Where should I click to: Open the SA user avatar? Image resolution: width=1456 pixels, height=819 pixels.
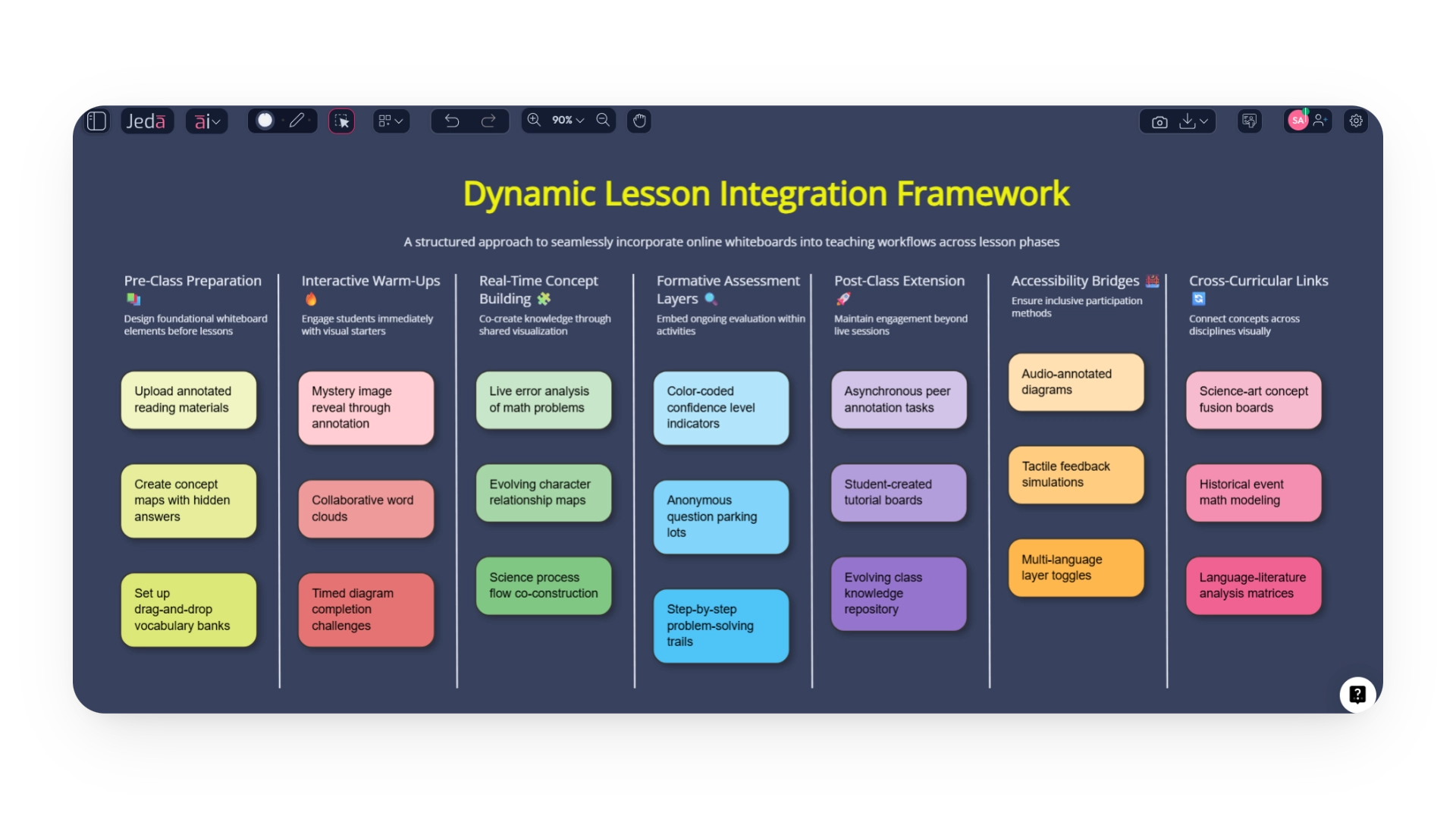tap(1298, 121)
